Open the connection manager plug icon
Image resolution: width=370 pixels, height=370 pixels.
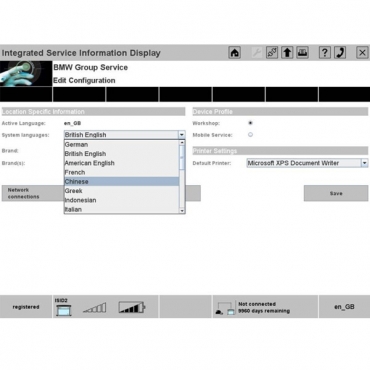click(272, 53)
